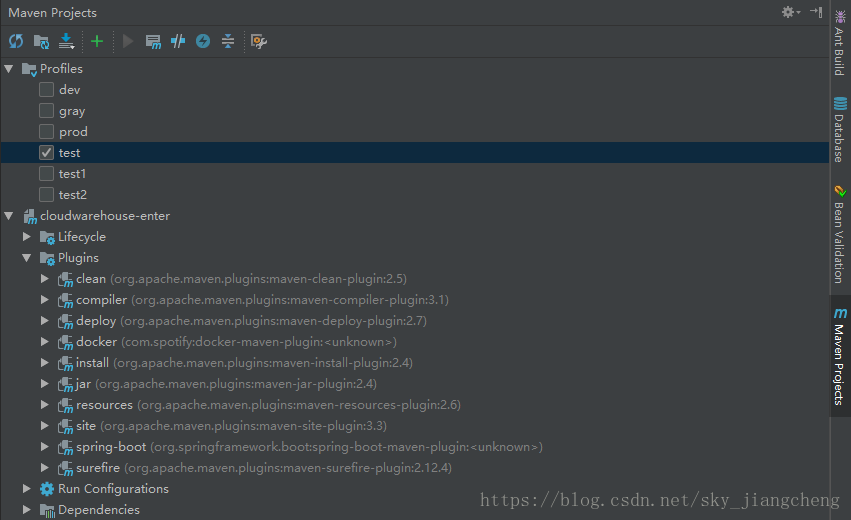Image resolution: width=851 pixels, height=520 pixels.
Task: Select the test profile row
Action: point(415,153)
